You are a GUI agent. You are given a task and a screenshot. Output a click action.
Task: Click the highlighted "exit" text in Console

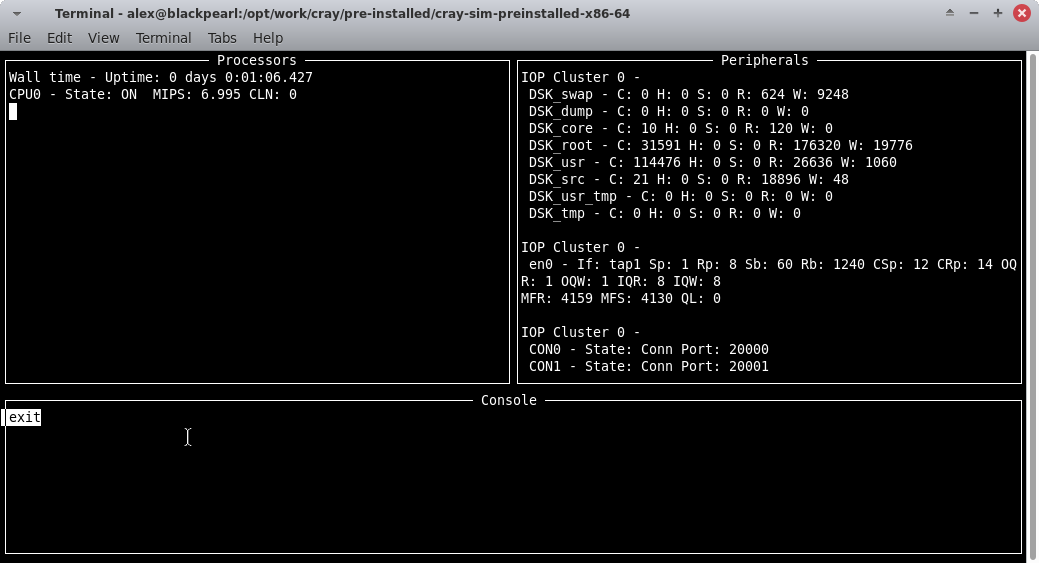click(24, 417)
